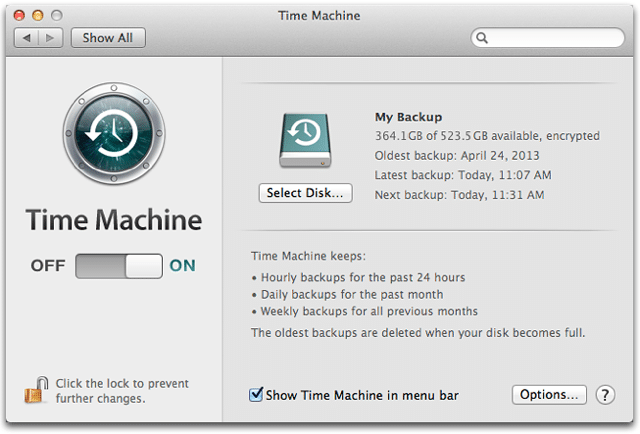Image resolution: width=640 pixels, height=434 pixels.
Task: Click the My Backup disk drive icon
Action: (x=305, y=140)
